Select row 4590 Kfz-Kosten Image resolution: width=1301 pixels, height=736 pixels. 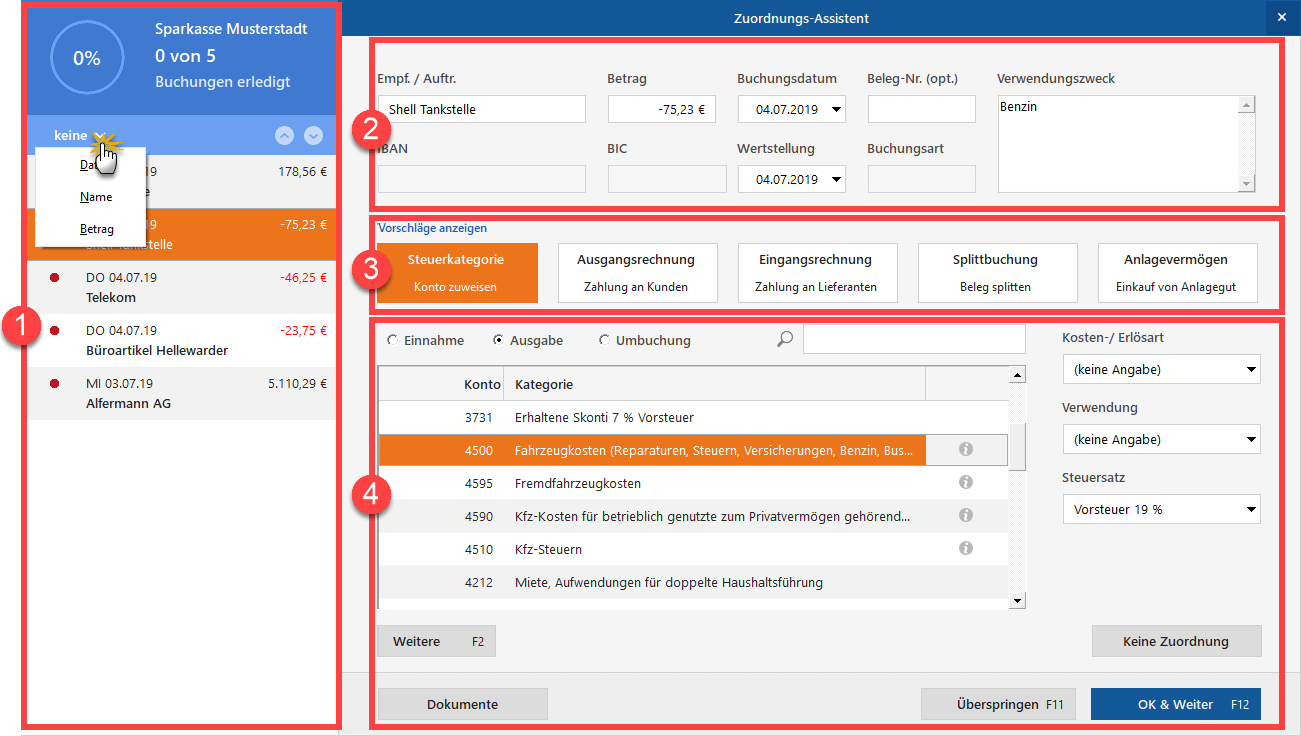coord(693,516)
